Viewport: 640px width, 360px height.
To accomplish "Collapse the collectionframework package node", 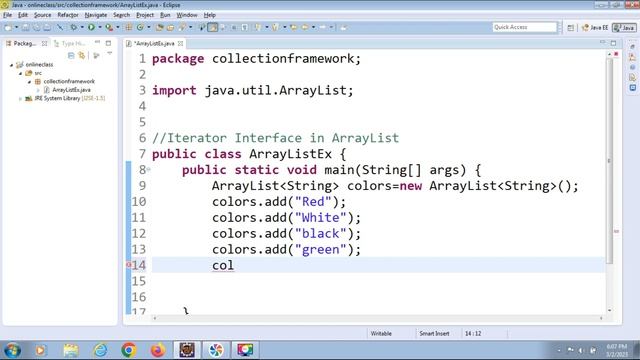I will pyautogui.click(x=29, y=82).
